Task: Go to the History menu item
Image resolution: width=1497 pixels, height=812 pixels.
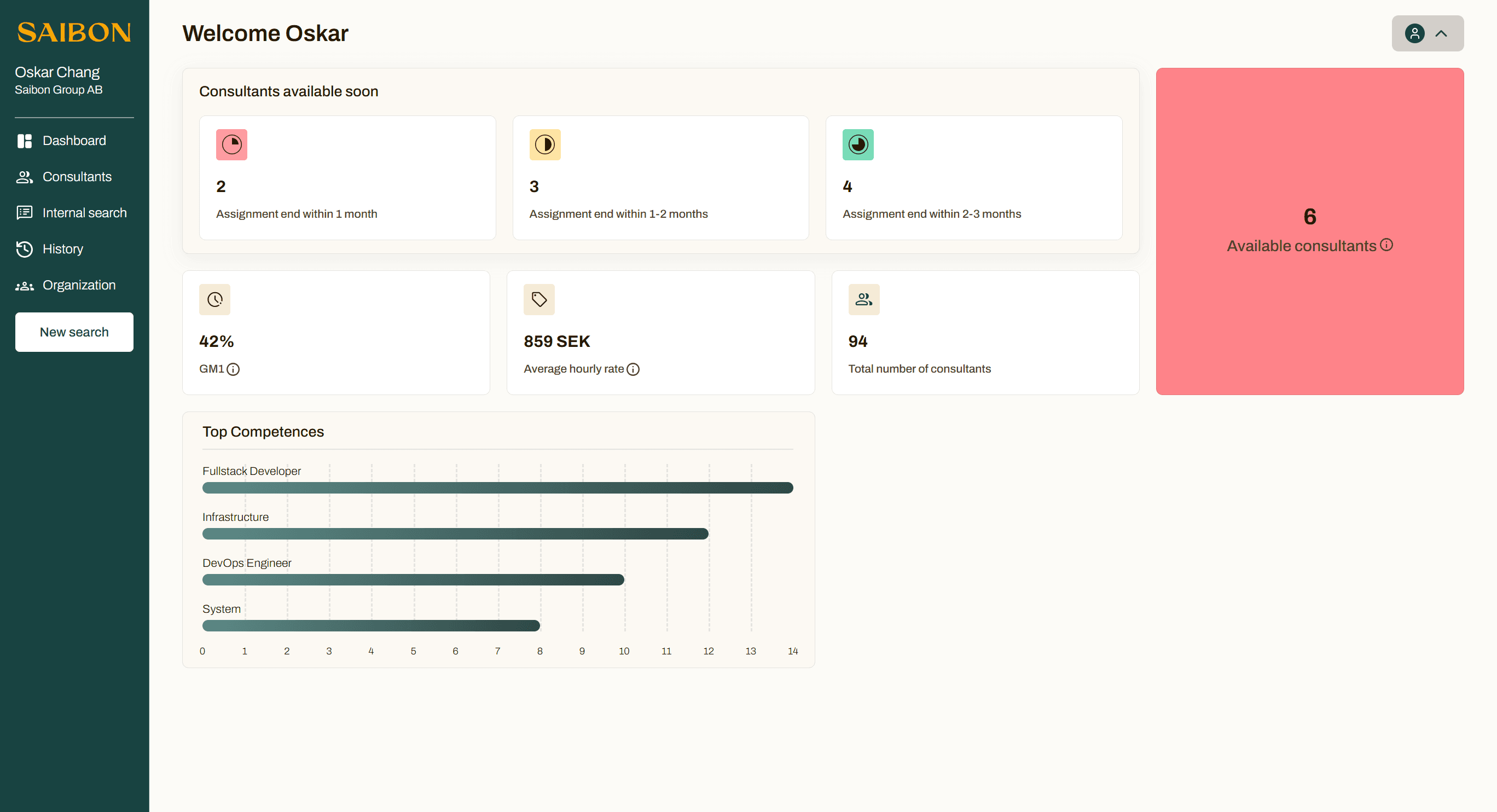Action: [63, 249]
